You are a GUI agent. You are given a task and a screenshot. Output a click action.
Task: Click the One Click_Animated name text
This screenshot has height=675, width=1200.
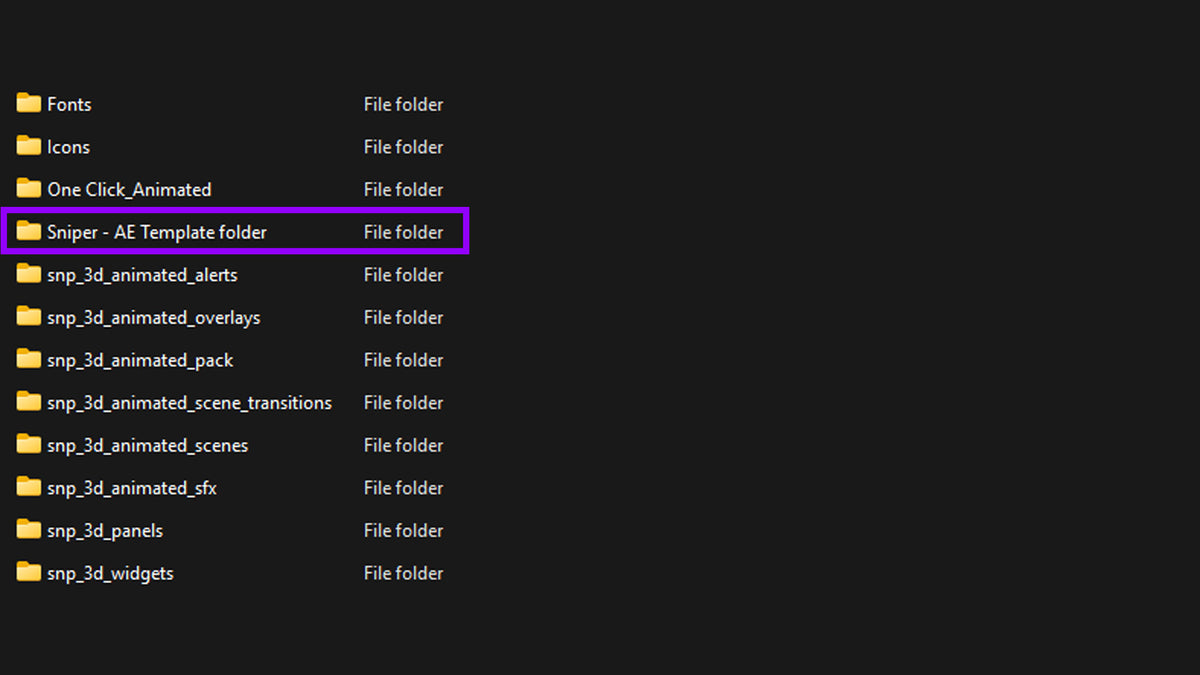[129, 189]
